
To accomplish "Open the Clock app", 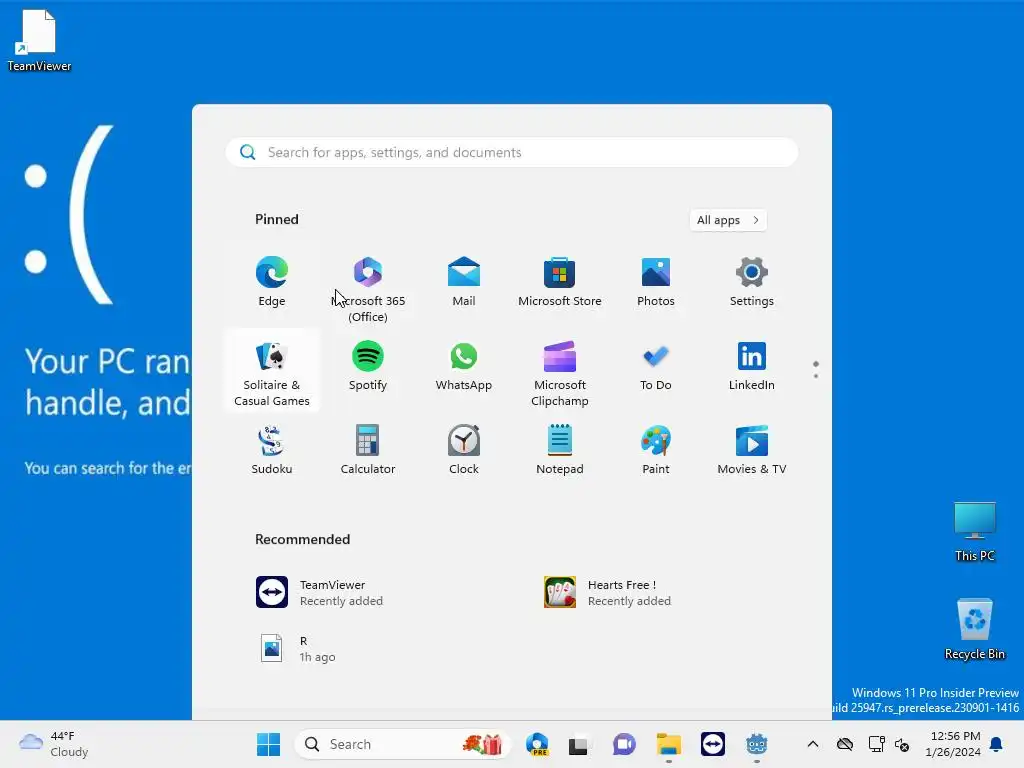I will 464,450.
